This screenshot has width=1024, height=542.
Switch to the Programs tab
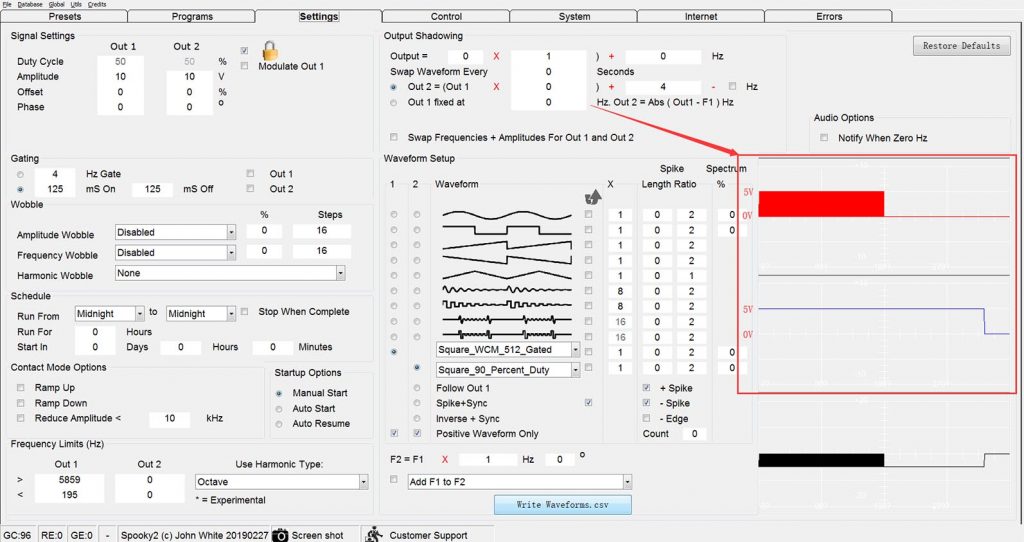191,16
